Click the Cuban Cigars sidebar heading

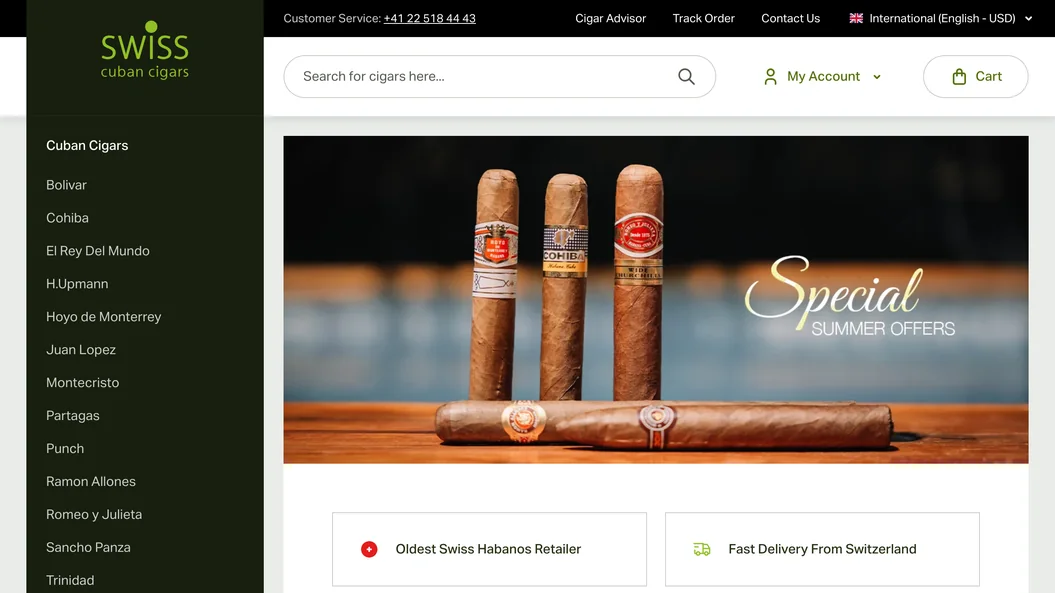87,145
